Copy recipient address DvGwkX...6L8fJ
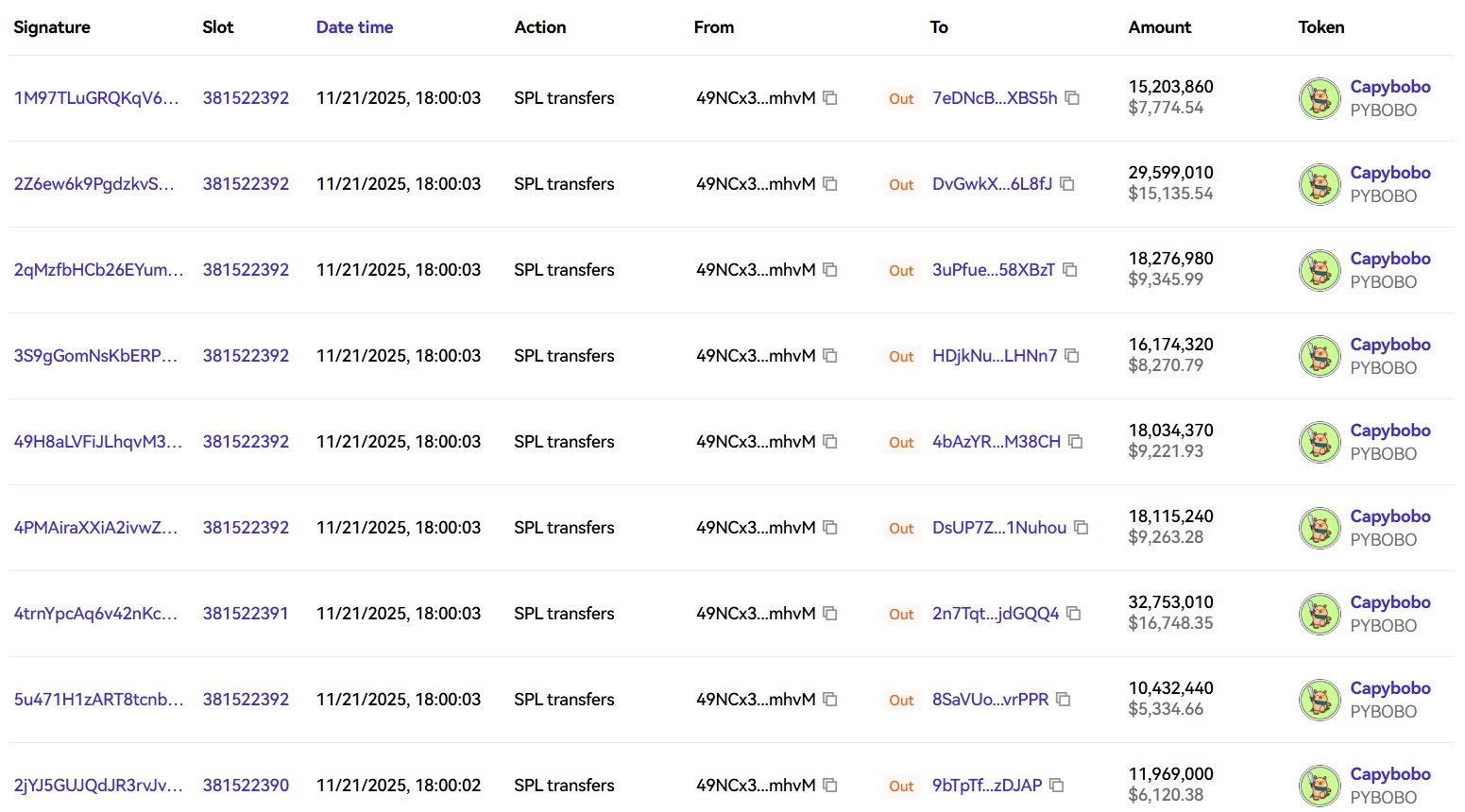This screenshot has height=812, width=1465. [x=1067, y=184]
